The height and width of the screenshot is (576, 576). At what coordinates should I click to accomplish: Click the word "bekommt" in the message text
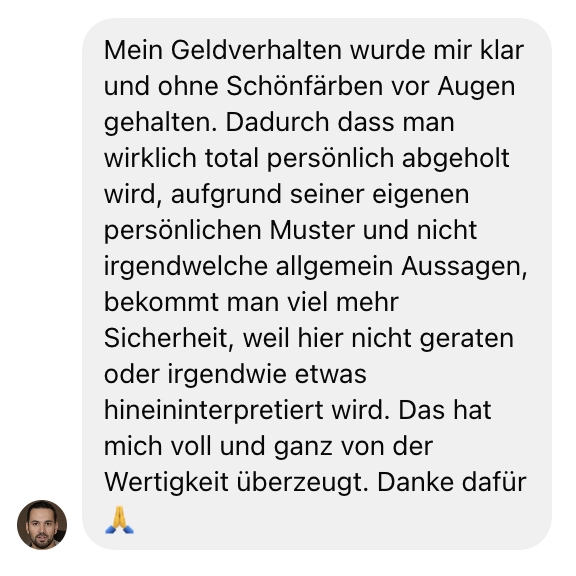click(161, 302)
